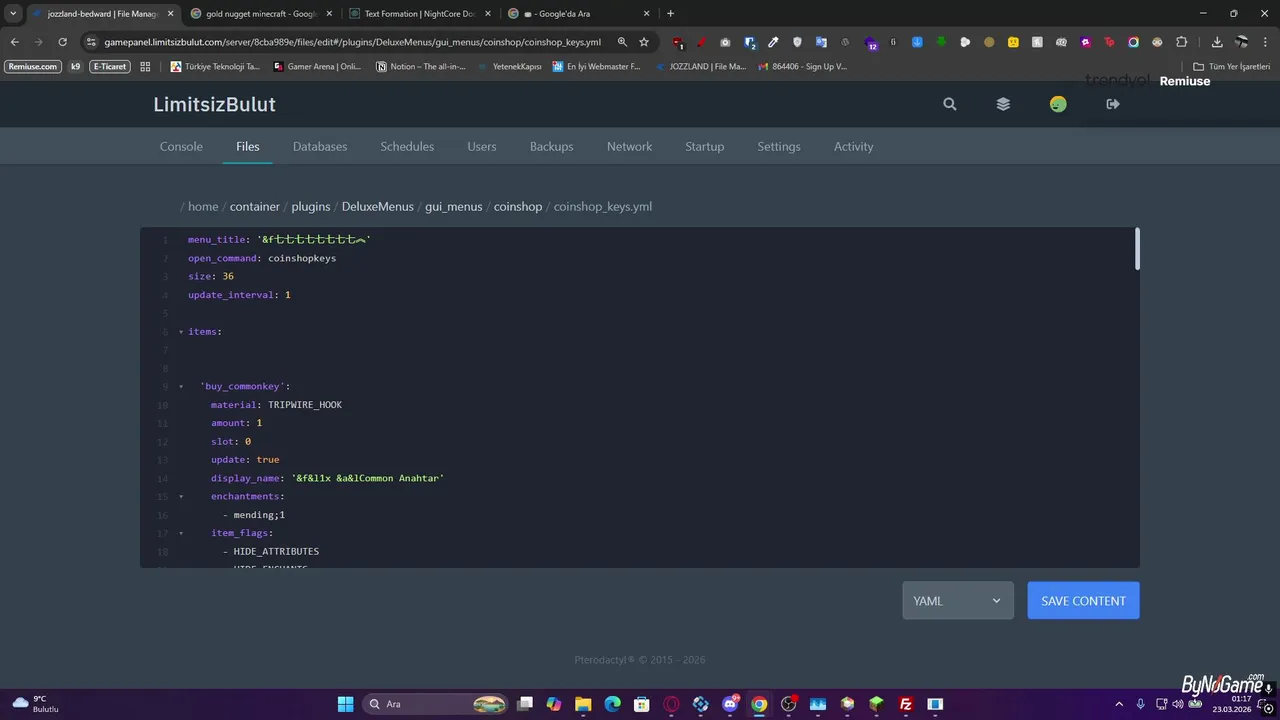Open the Activity tab
The image size is (1280, 720).
854,146
